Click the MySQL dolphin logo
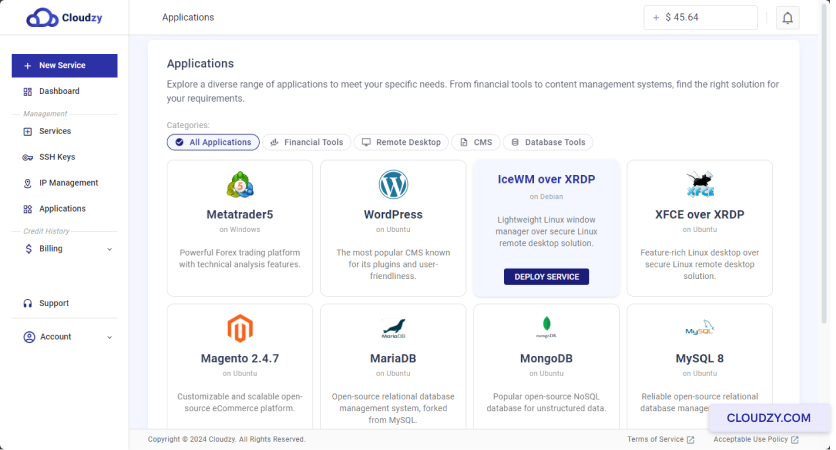This screenshot has width=836, height=450. [x=700, y=327]
